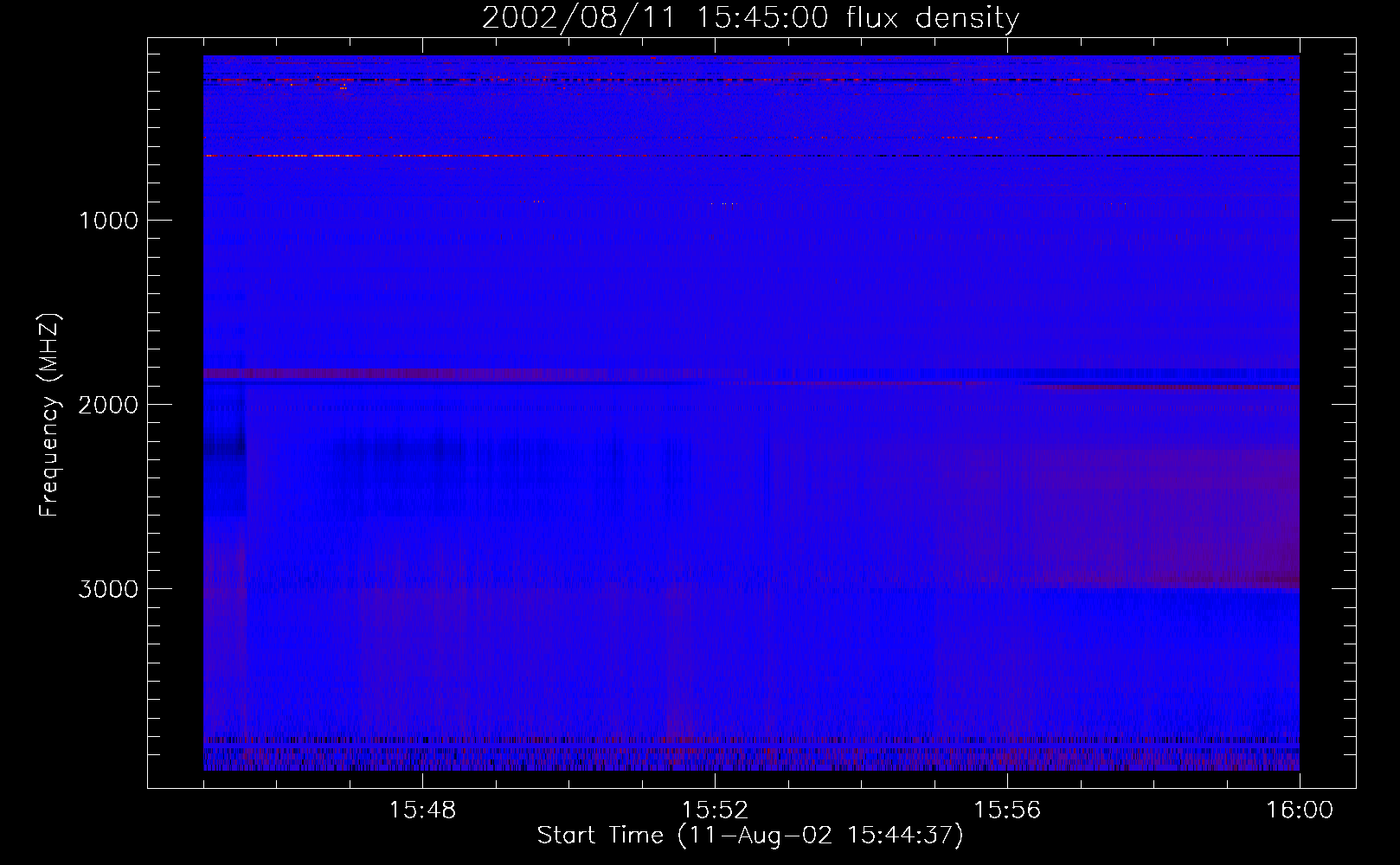
Task: Click the 3000 frequency tick label
Action: point(108,589)
